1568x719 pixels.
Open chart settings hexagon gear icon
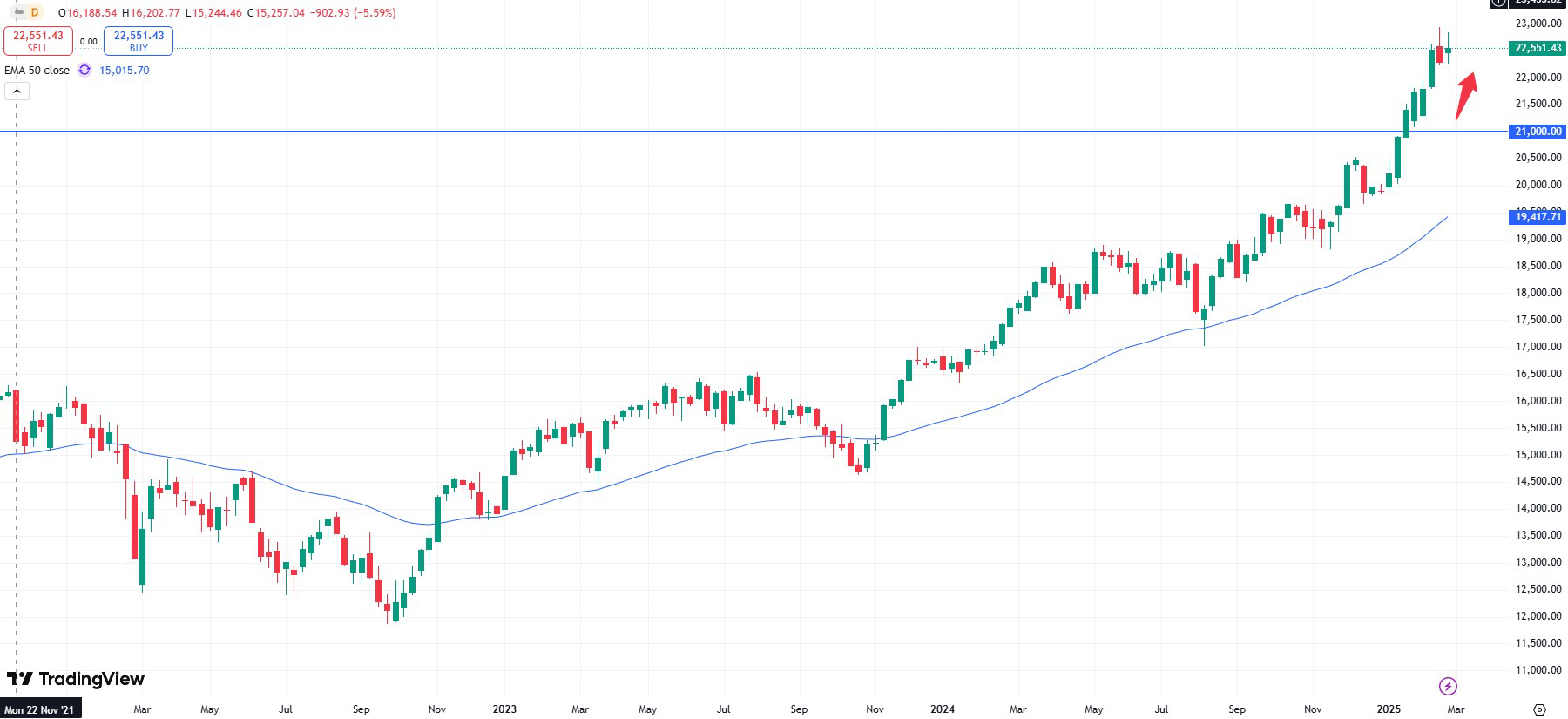1539,709
